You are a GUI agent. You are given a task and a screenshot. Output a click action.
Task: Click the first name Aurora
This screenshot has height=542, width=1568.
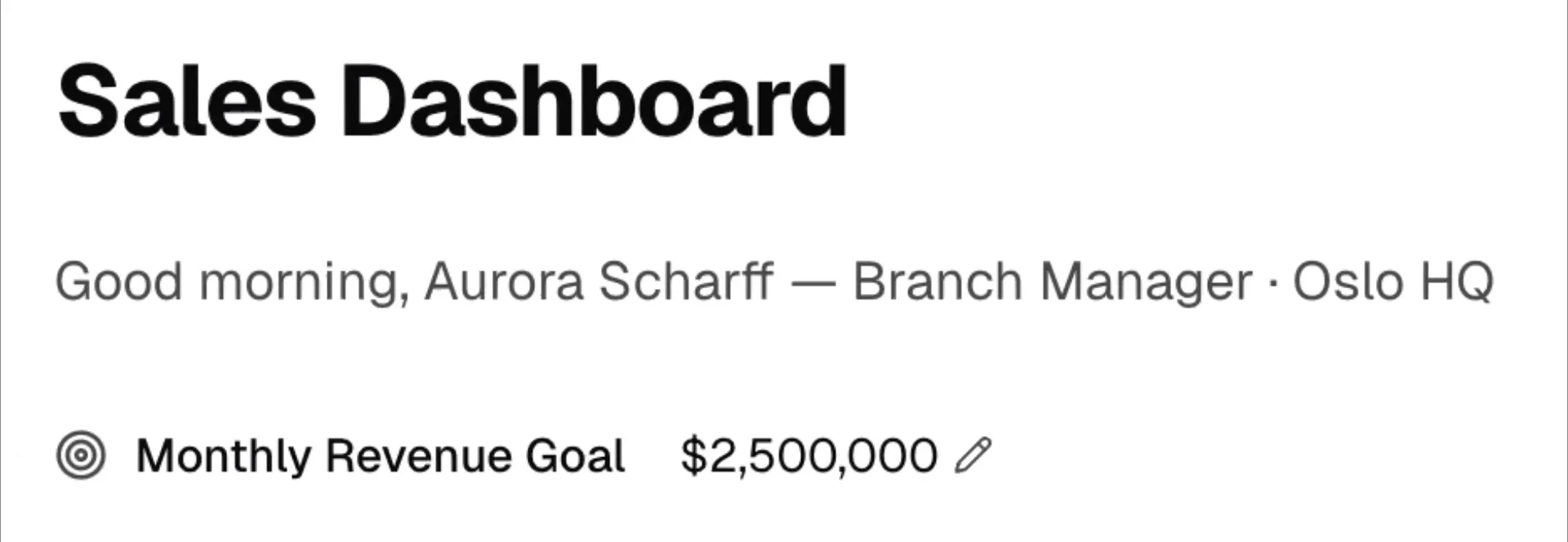pos(504,282)
